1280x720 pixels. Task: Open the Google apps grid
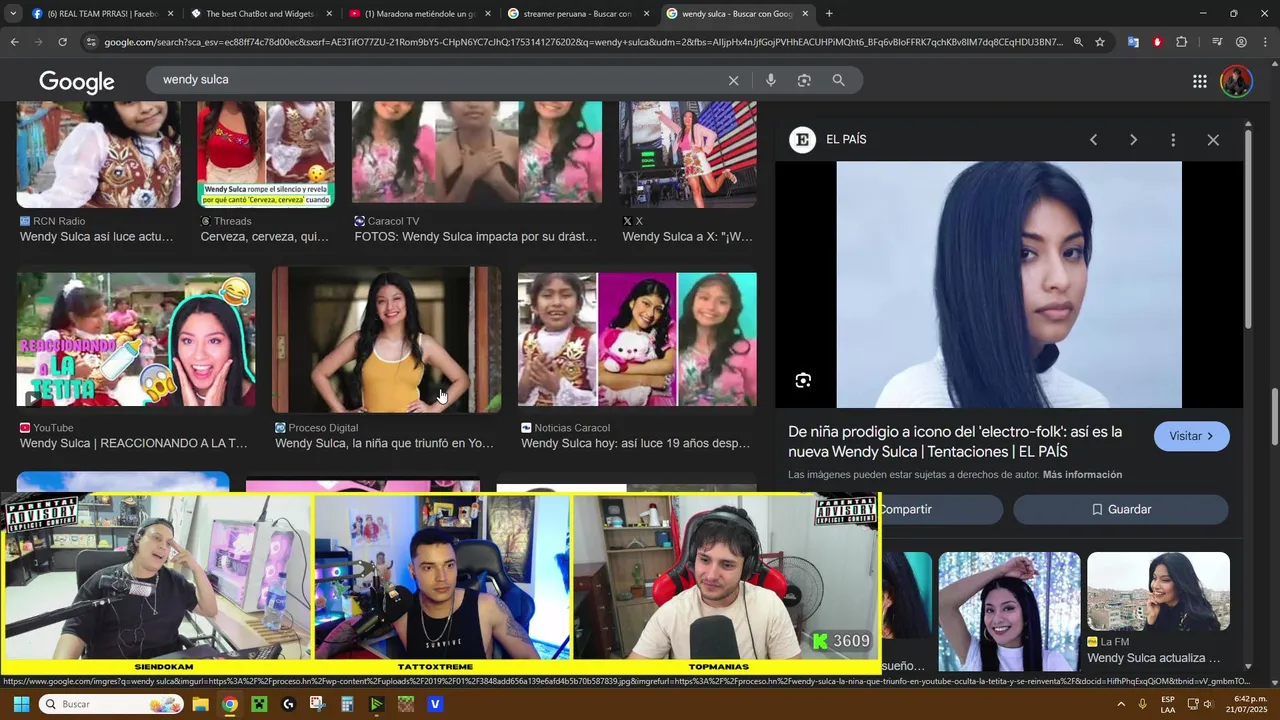(1200, 81)
